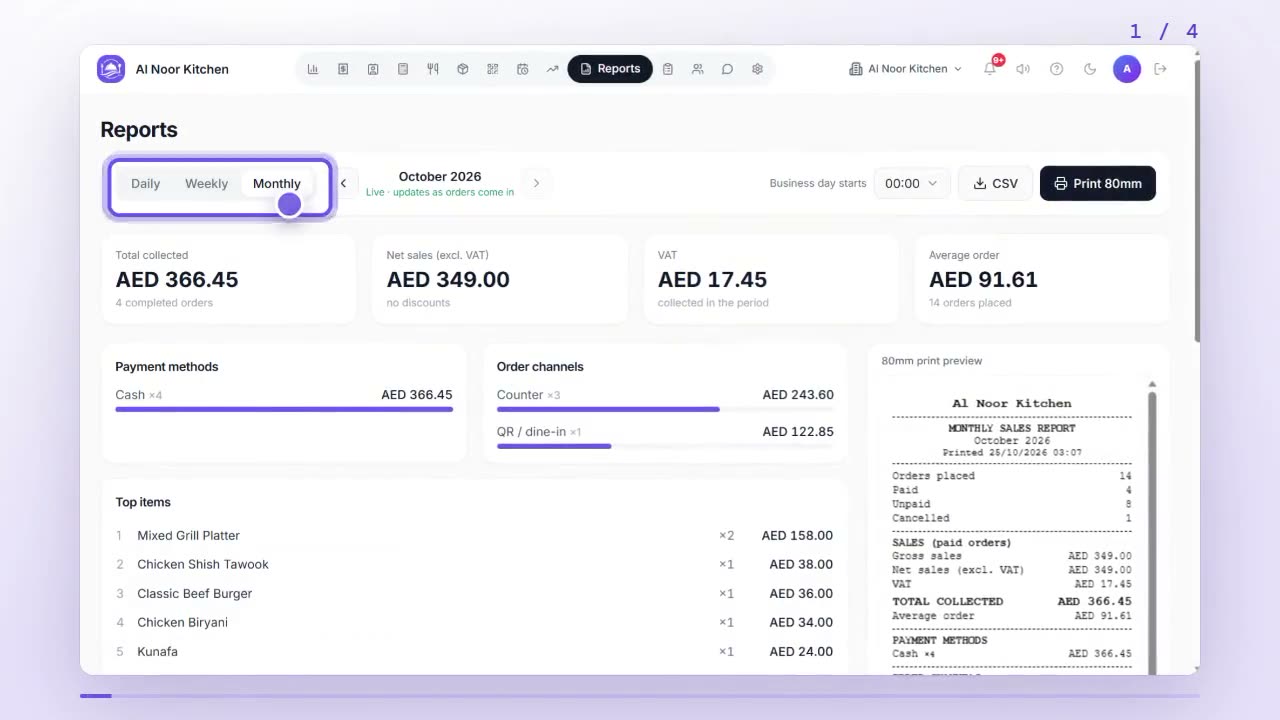Toggle dark mode with the moon icon
Screen dimensions: 1280x720
pos(1090,69)
